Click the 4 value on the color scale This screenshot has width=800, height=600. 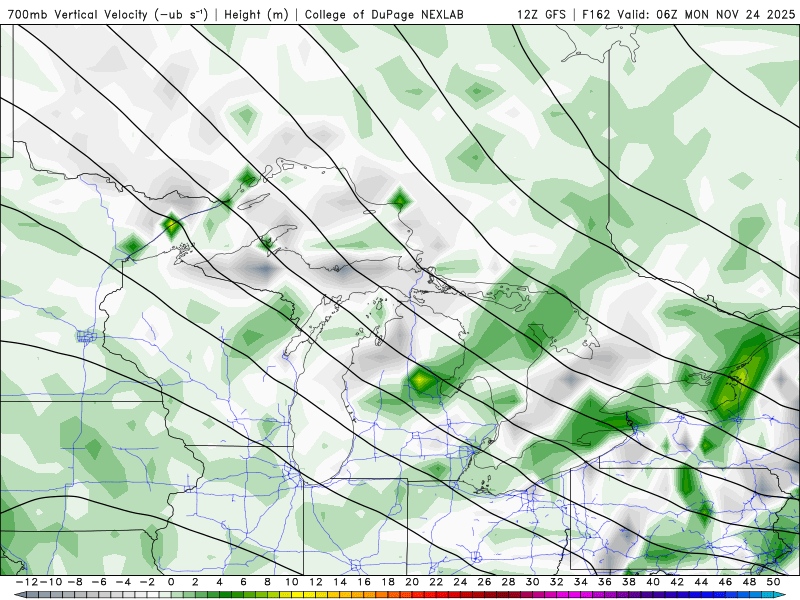click(x=219, y=582)
